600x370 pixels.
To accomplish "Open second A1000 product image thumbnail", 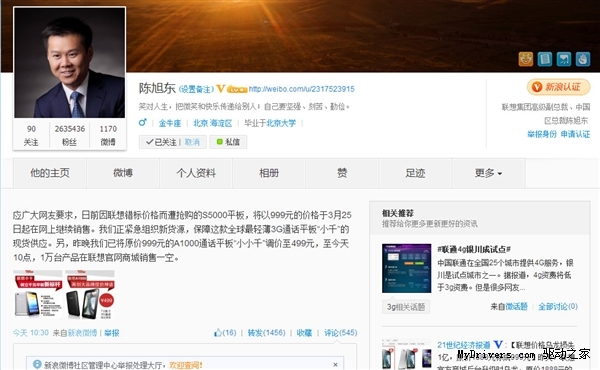I will [90, 294].
